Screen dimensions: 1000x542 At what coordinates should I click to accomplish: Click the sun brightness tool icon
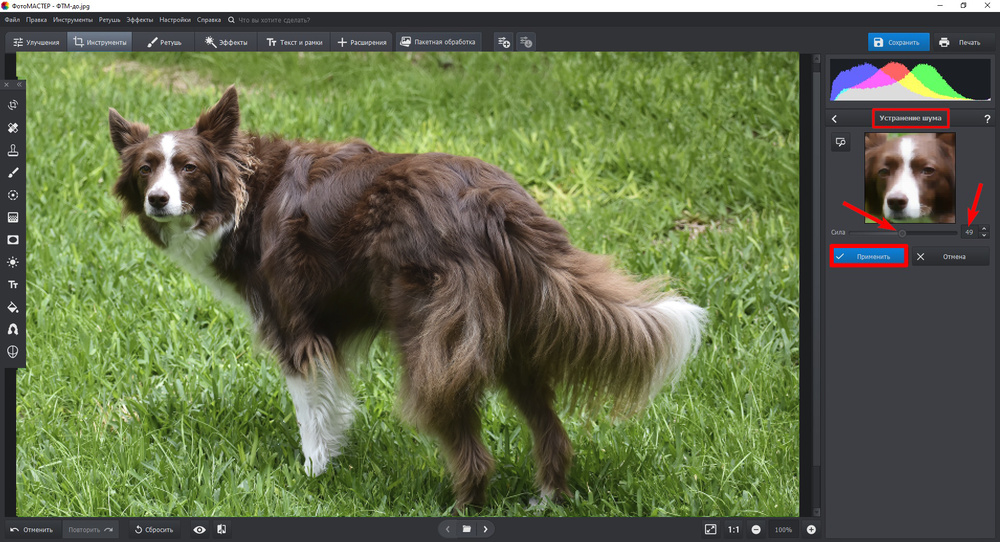(x=13, y=262)
